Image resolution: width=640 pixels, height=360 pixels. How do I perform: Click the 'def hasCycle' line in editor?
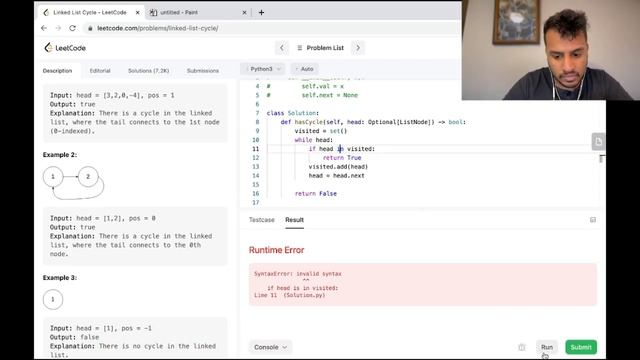[x=373, y=122]
